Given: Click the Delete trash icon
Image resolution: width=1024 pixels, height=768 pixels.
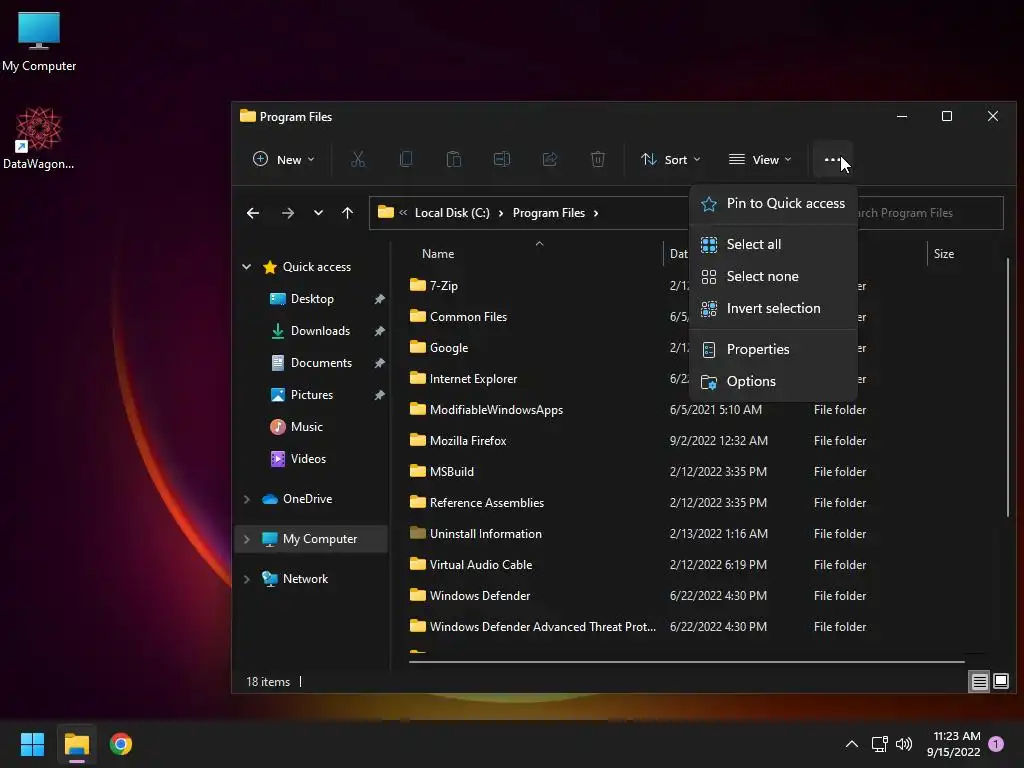Looking at the screenshot, I should (598, 159).
